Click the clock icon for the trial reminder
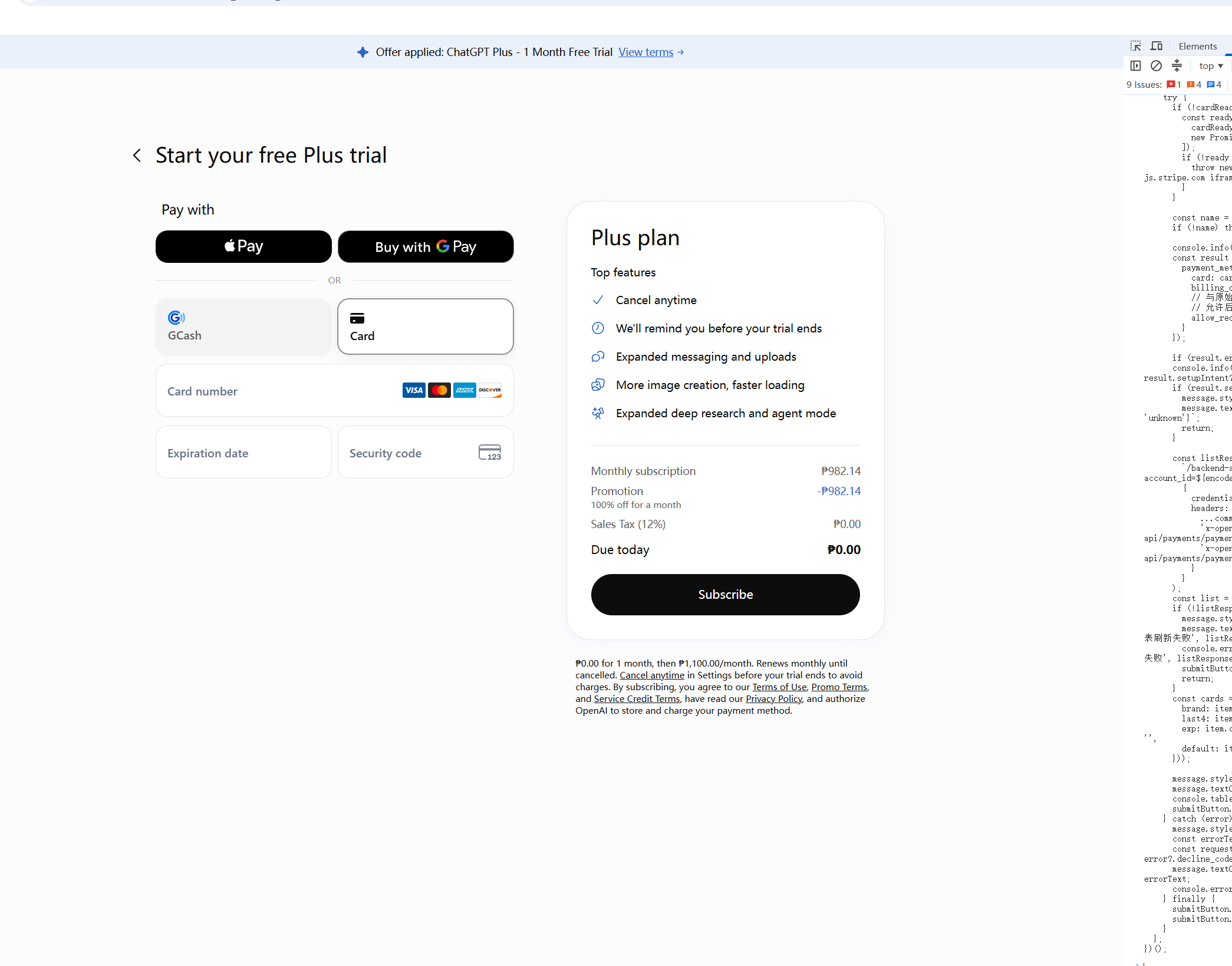This screenshot has width=1232, height=966. 598,328
